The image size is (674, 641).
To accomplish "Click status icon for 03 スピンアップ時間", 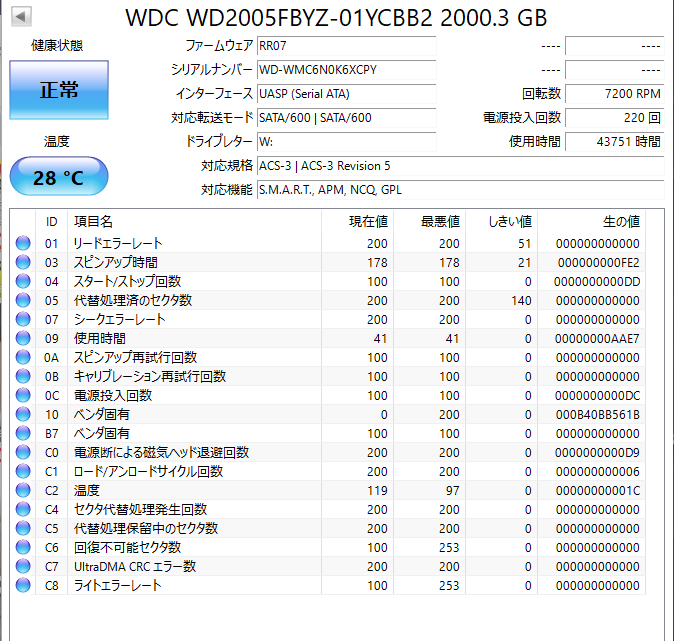I will [23, 262].
